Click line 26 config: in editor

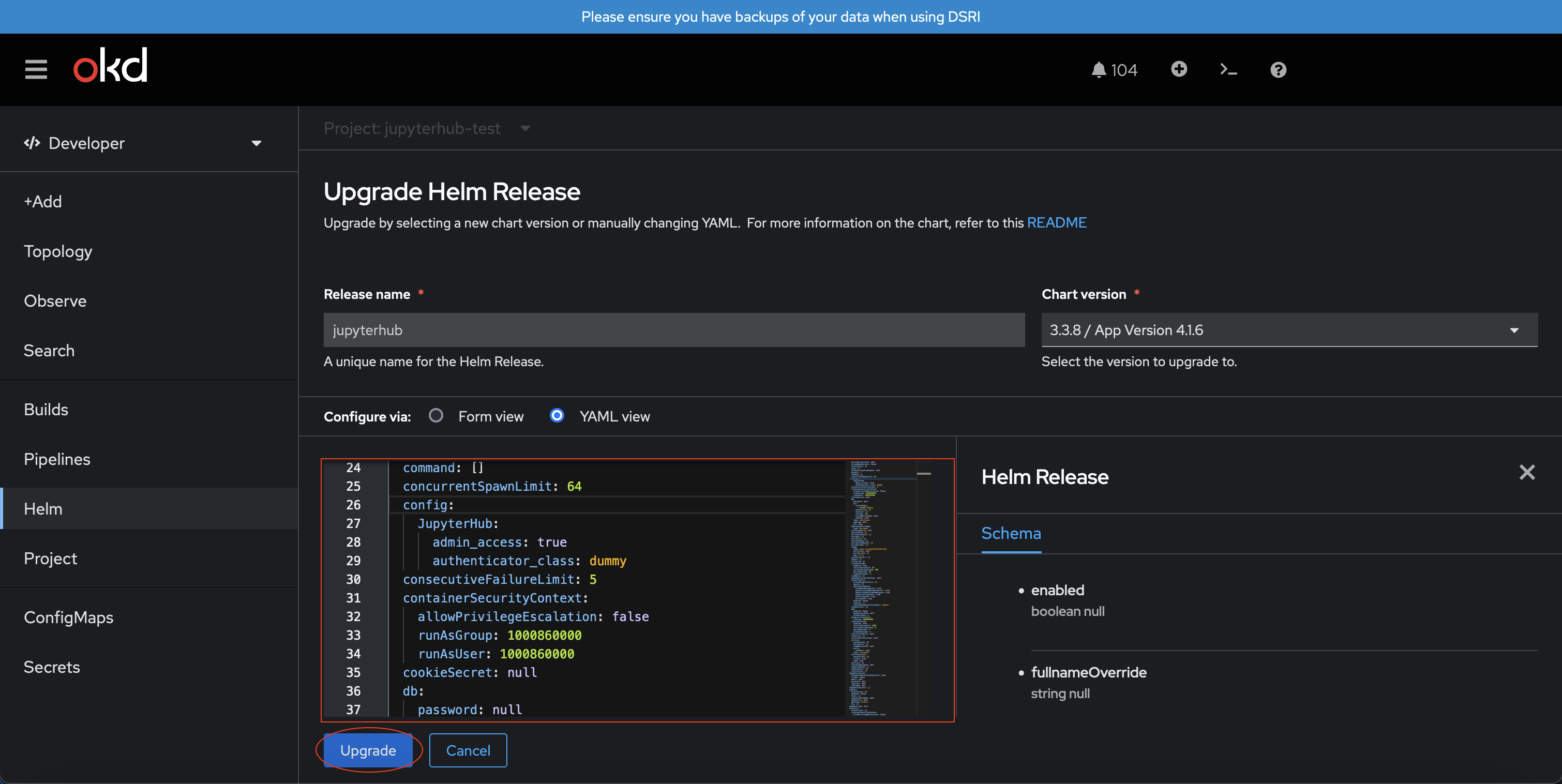click(428, 505)
